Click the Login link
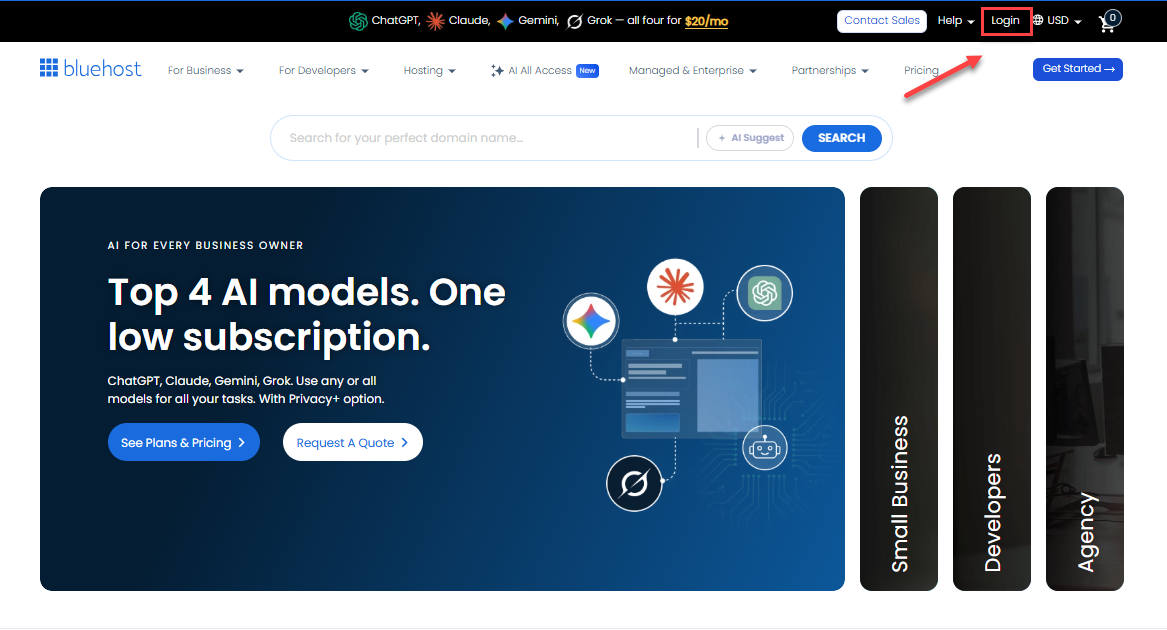The image size is (1167, 630). (1005, 21)
